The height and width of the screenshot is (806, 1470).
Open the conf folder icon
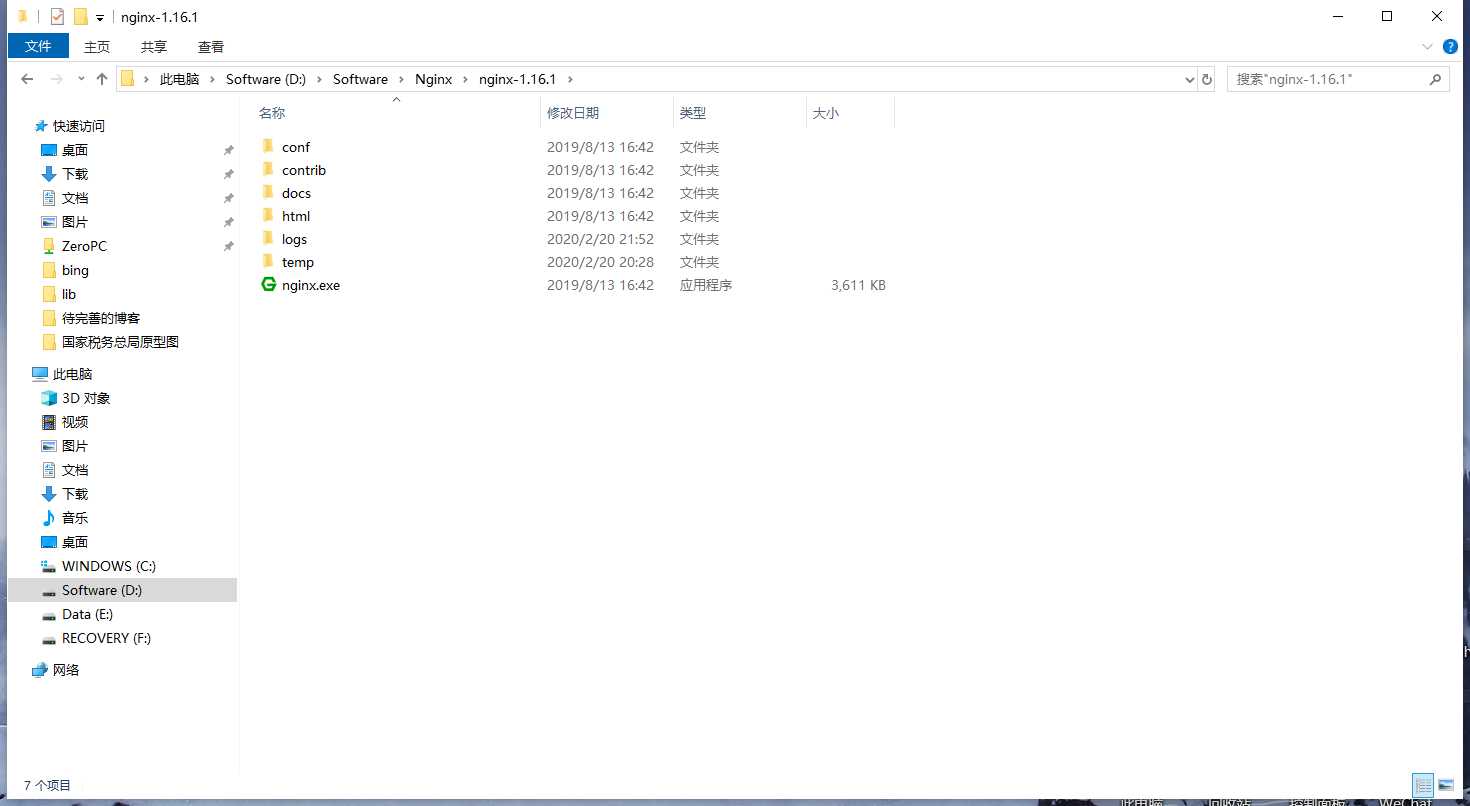268,146
